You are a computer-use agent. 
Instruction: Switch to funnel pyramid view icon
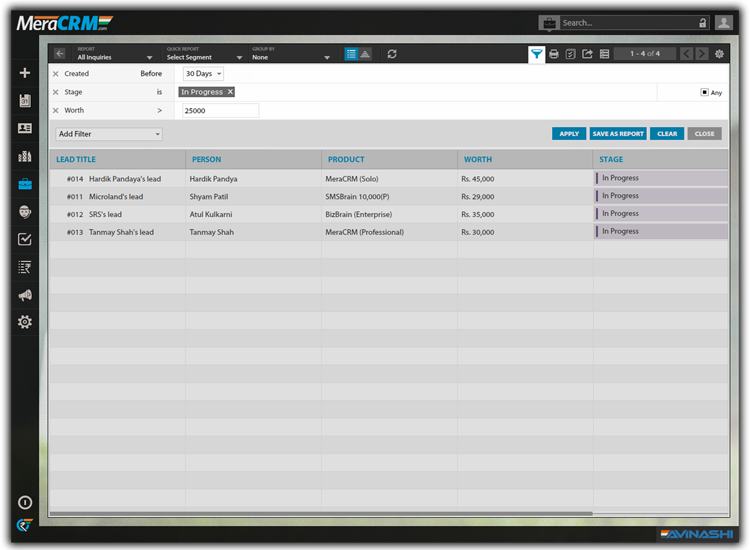pos(365,54)
